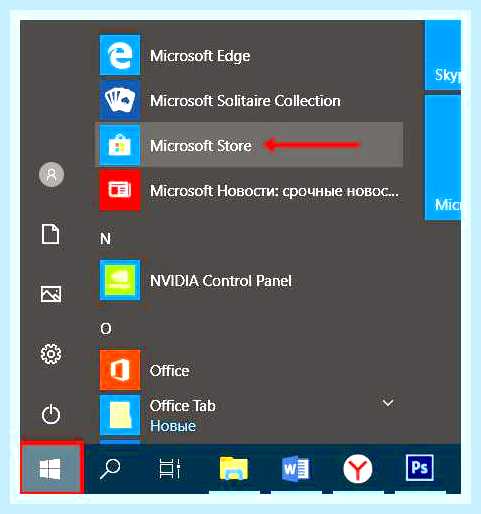Open the Microsoft Edge app icon
This screenshot has height=514, width=481.
pos(120,55)
